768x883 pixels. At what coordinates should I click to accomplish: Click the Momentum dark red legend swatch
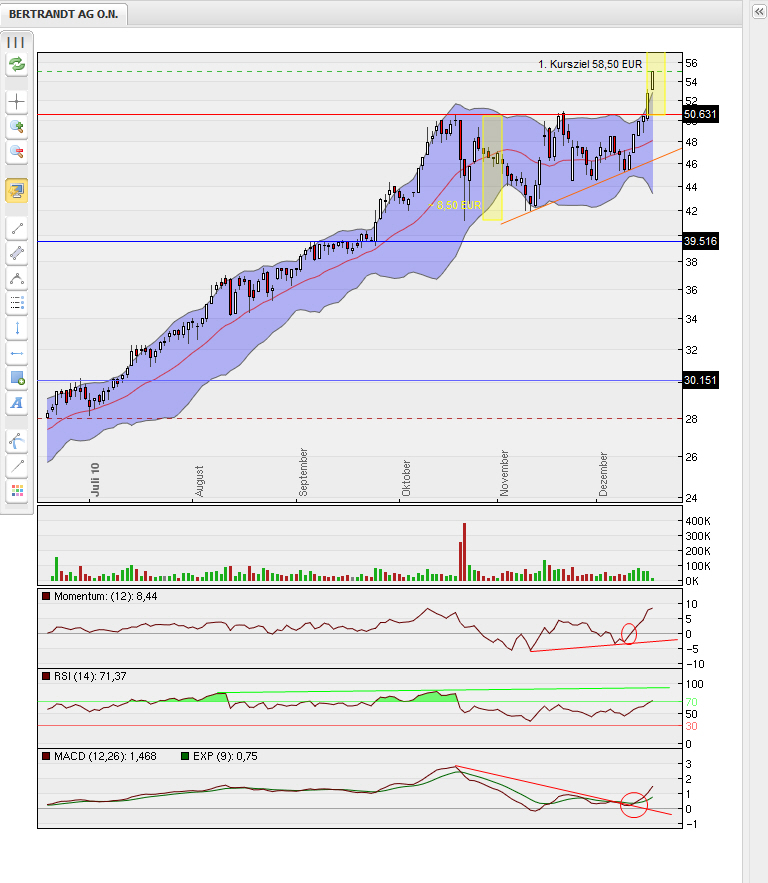pyautogui.click(x=46, y=596)
